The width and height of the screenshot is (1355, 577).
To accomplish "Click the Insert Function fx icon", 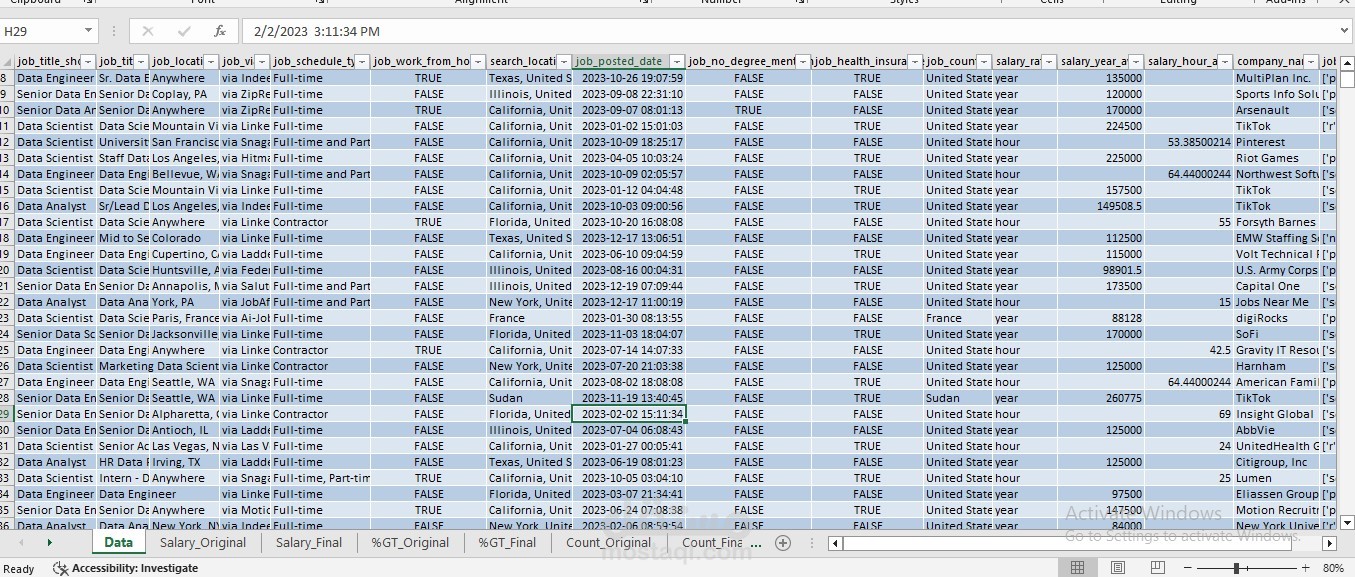I will 220,31.
